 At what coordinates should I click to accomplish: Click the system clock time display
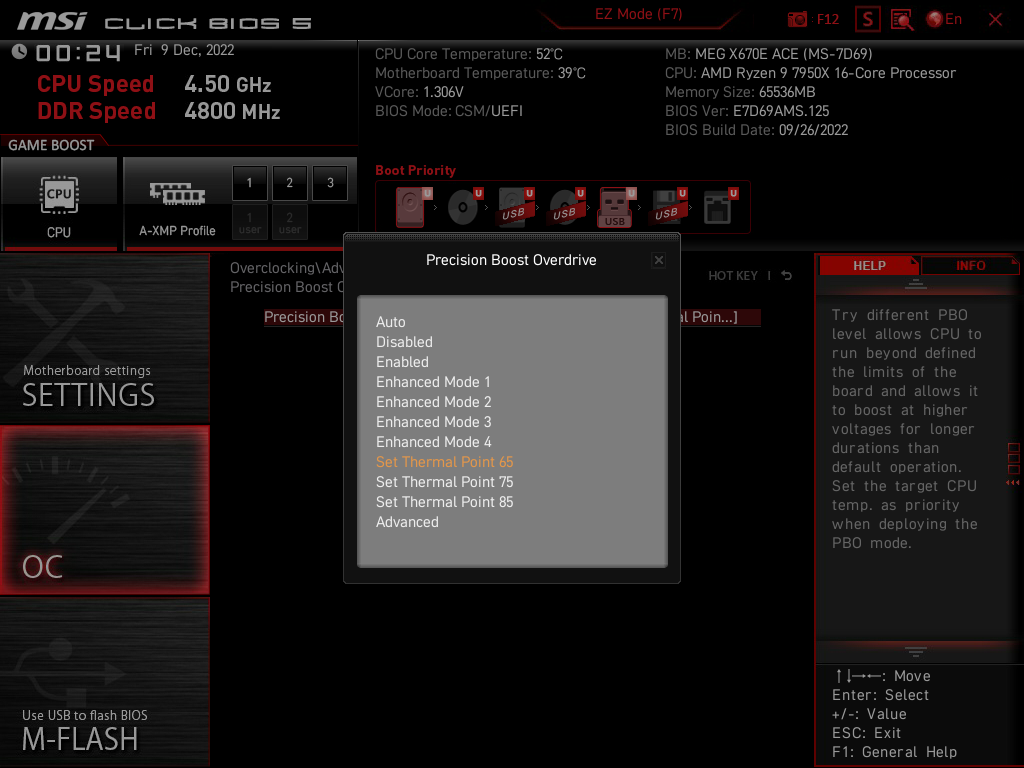click(78, 52)
